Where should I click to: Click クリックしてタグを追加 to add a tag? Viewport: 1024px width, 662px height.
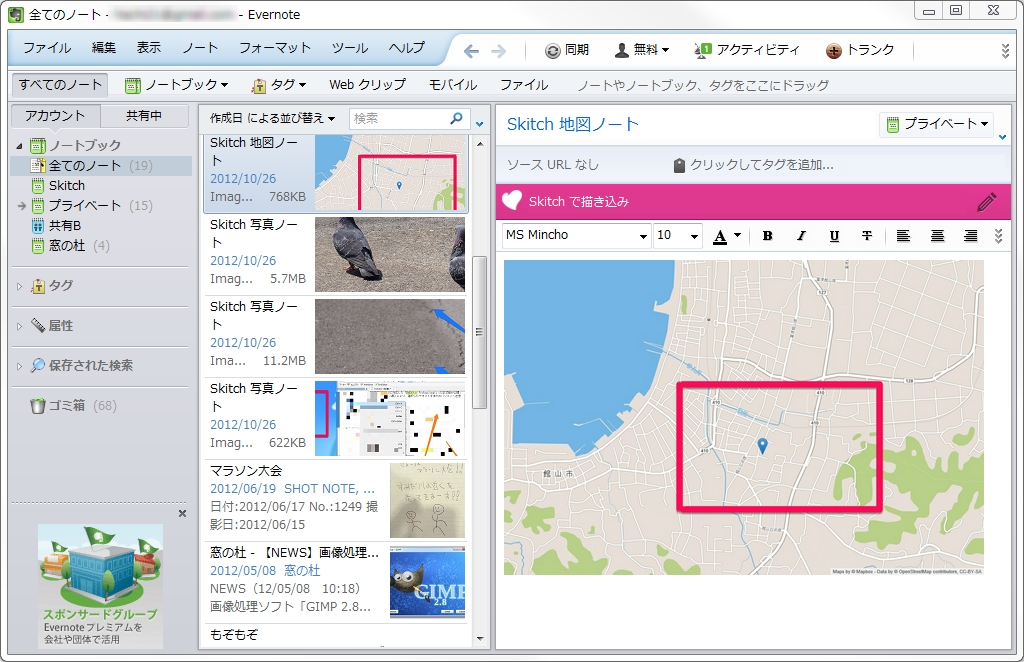click(760, 165)
